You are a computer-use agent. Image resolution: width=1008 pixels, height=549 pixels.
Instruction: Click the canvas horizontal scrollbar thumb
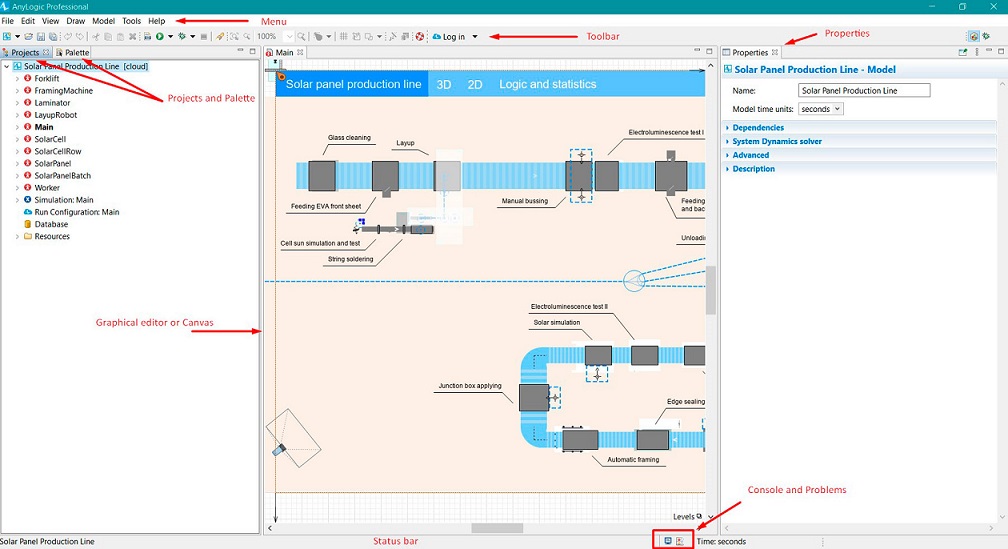(496, 528)
